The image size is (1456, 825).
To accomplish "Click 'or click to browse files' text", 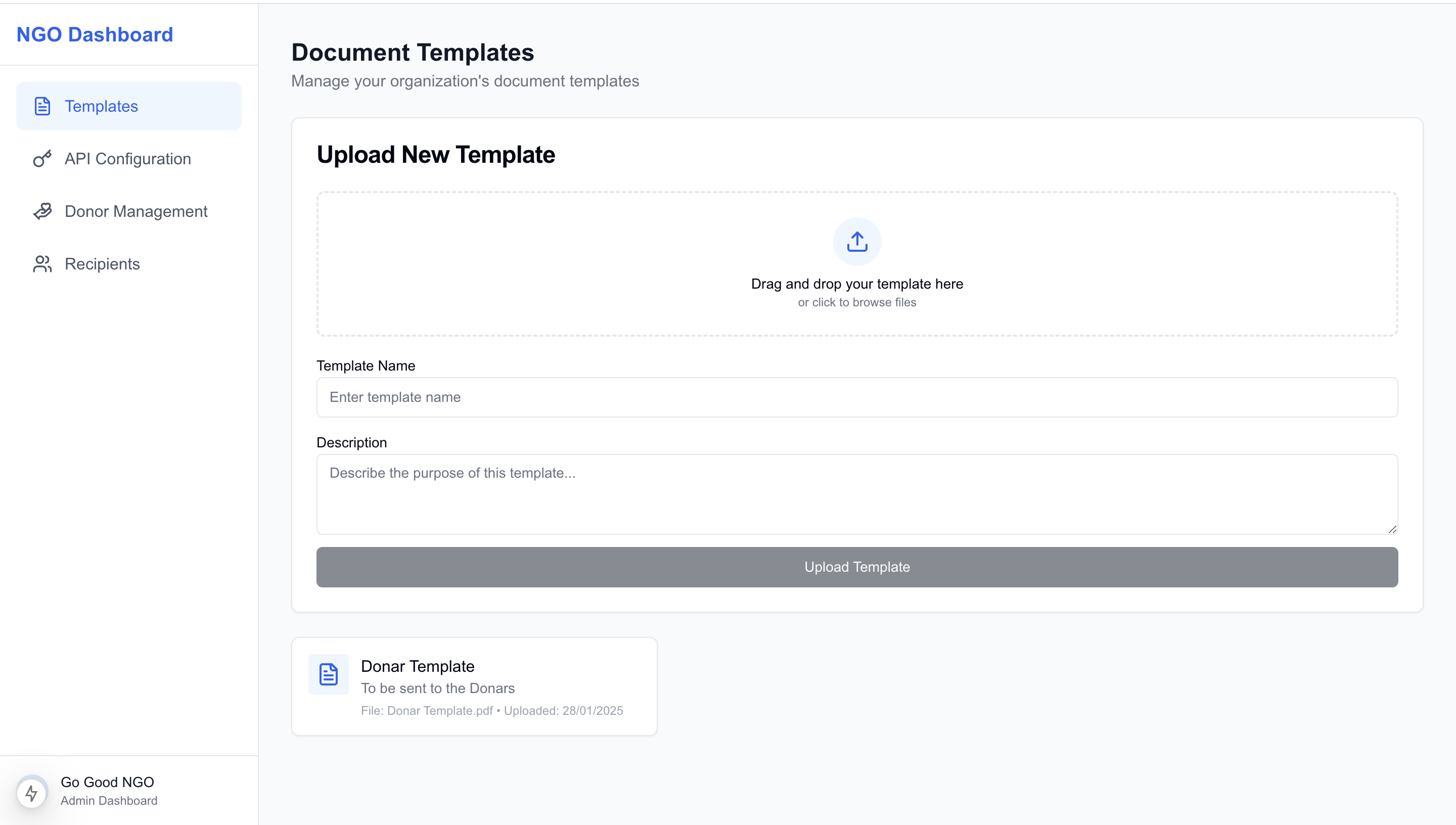I will pyautogui.click(x=856, y=303).
